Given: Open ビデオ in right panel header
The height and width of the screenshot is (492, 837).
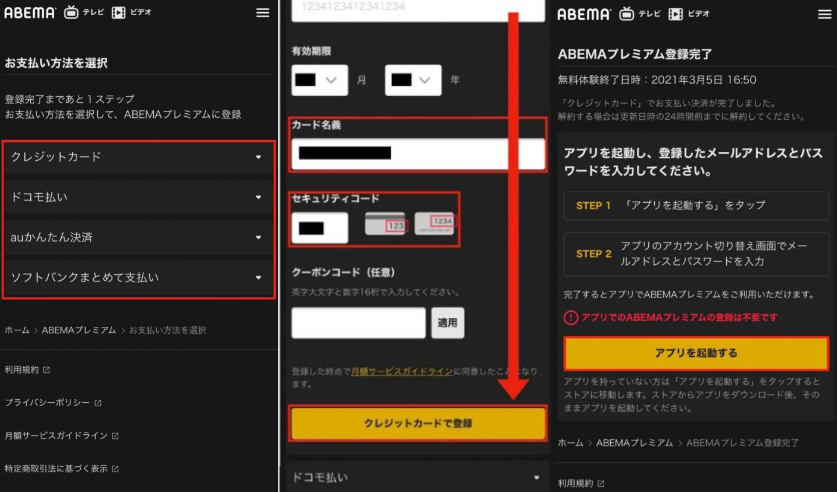Looking at the screenshot, I should tap(689, 14).
